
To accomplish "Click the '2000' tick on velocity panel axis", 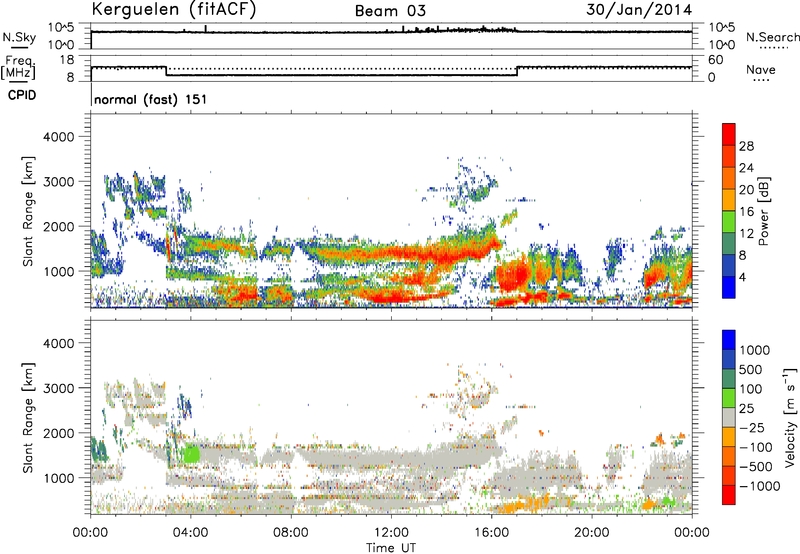I will [x=59, y=433].
